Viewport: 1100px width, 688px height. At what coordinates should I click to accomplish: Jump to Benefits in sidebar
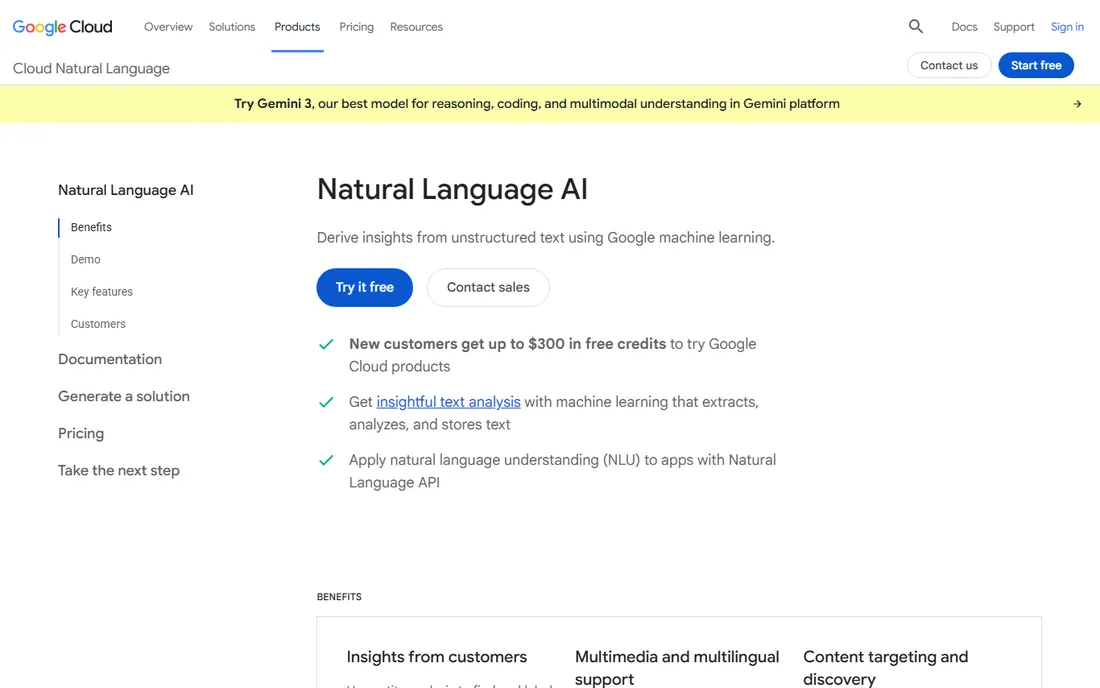coord(91,227)
